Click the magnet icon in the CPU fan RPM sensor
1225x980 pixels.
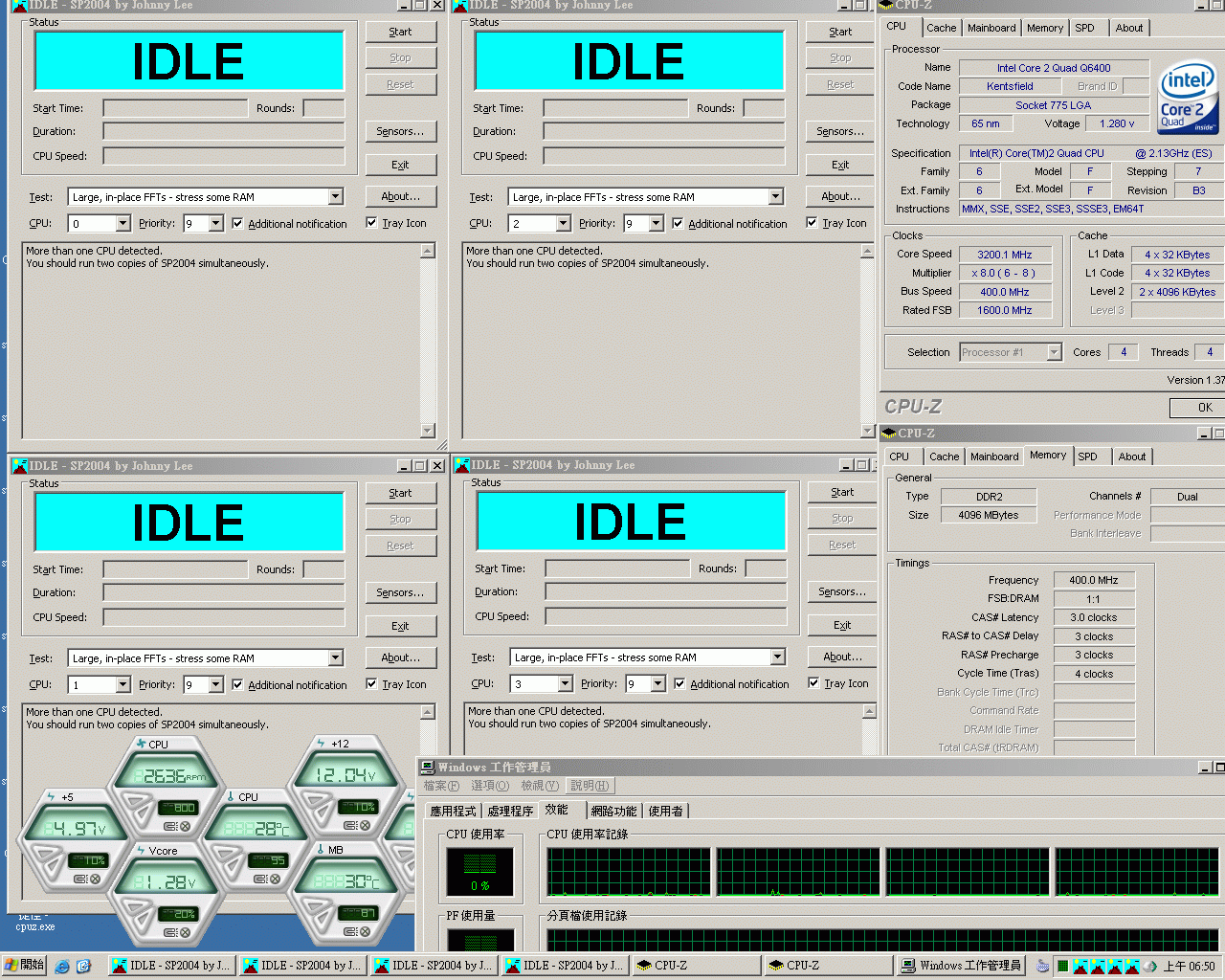pos(170,826)
